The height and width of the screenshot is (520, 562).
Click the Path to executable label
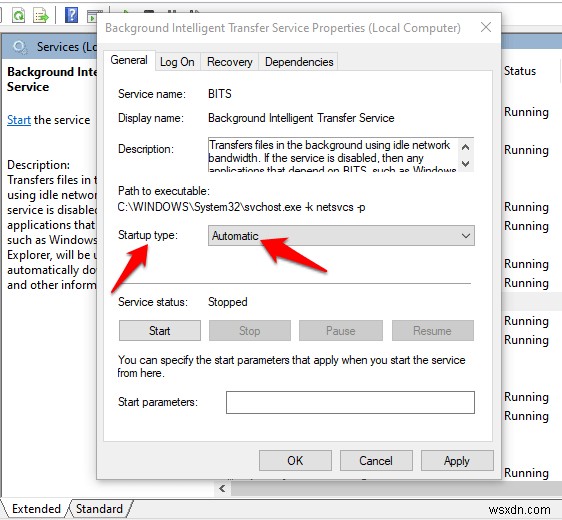[x=164, y=191]
